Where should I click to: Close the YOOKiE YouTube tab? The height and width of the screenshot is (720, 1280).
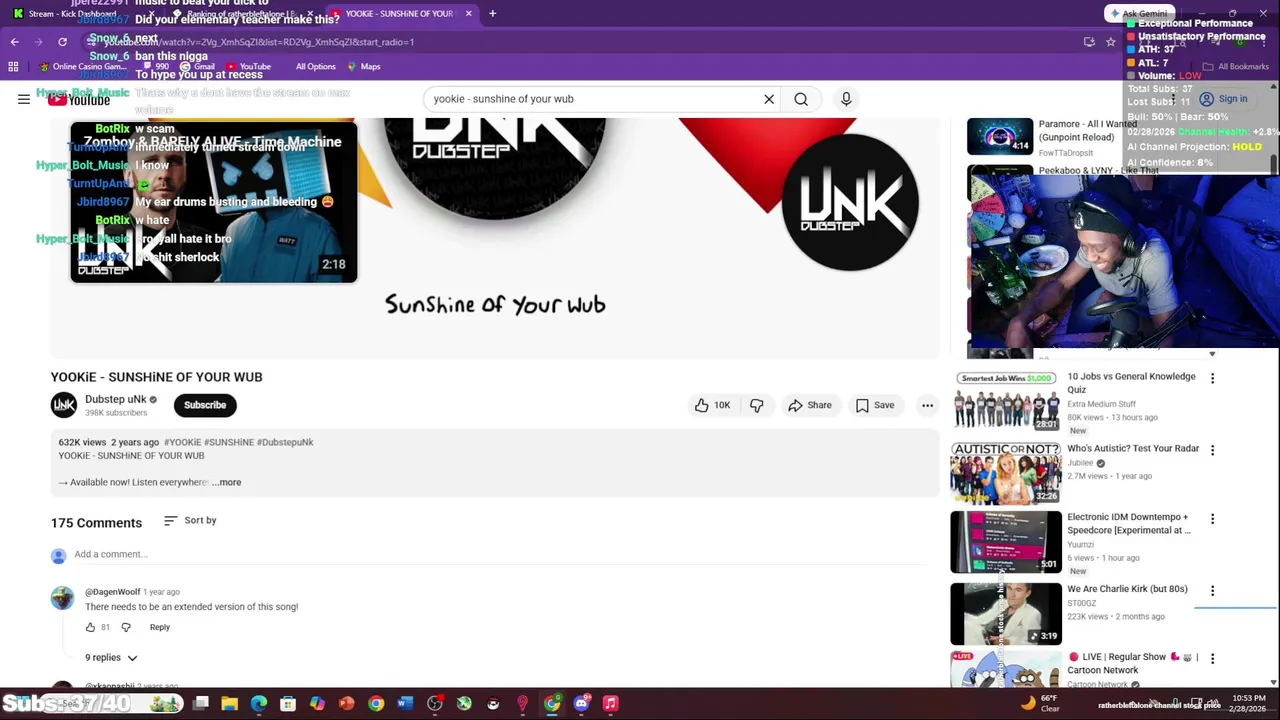point(468,14)
